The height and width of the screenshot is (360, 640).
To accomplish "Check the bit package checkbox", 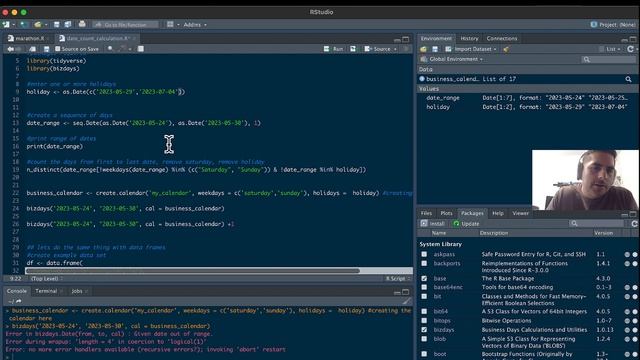I will [x=424, y=297].
